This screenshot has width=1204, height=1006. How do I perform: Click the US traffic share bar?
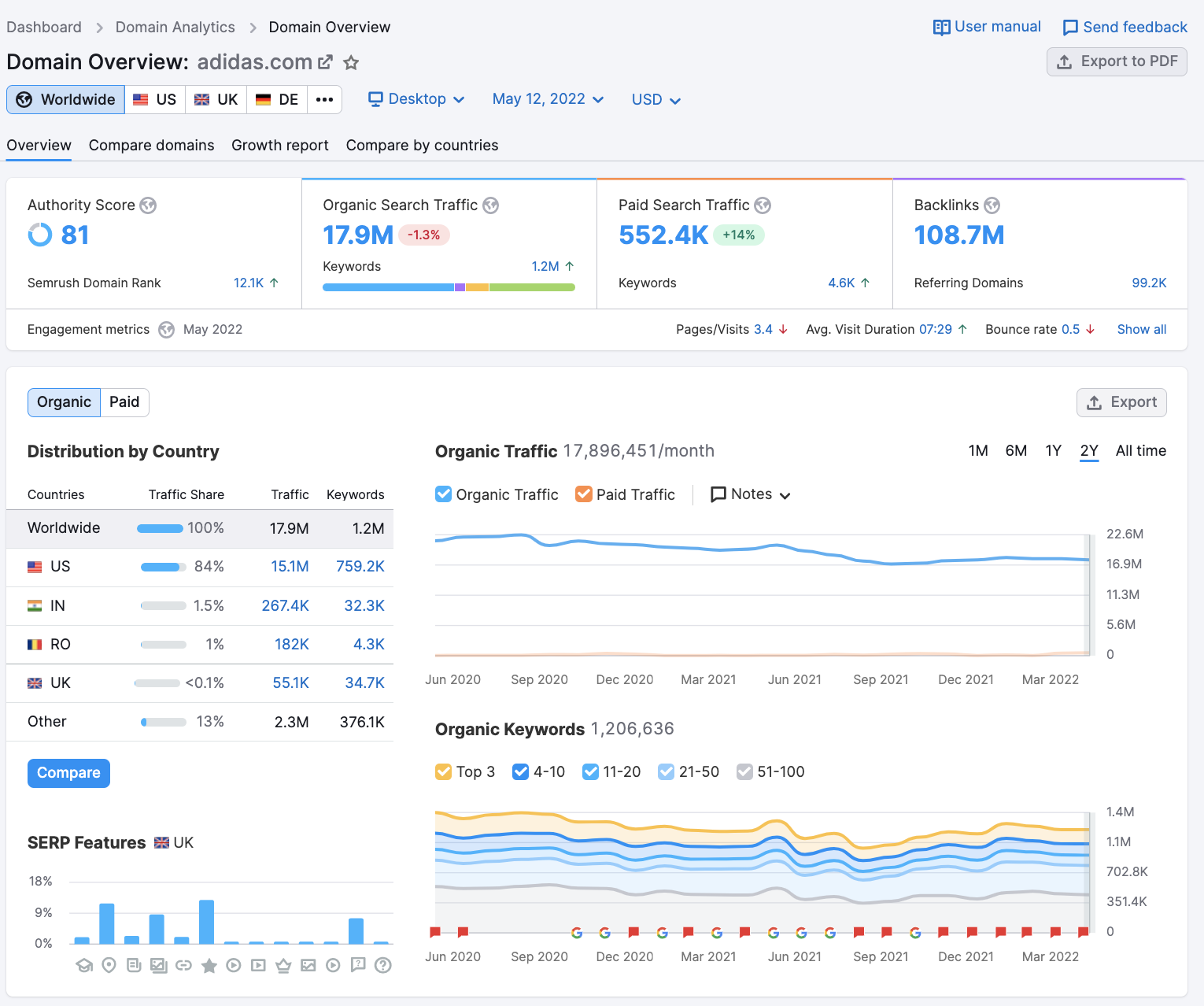[x=164, y=567]
